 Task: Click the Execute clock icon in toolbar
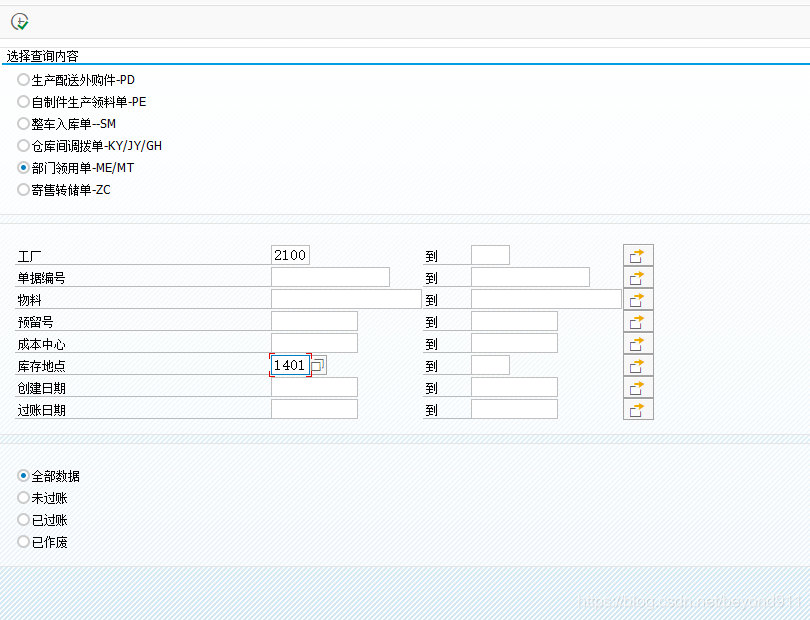click(x=20, y=22)
